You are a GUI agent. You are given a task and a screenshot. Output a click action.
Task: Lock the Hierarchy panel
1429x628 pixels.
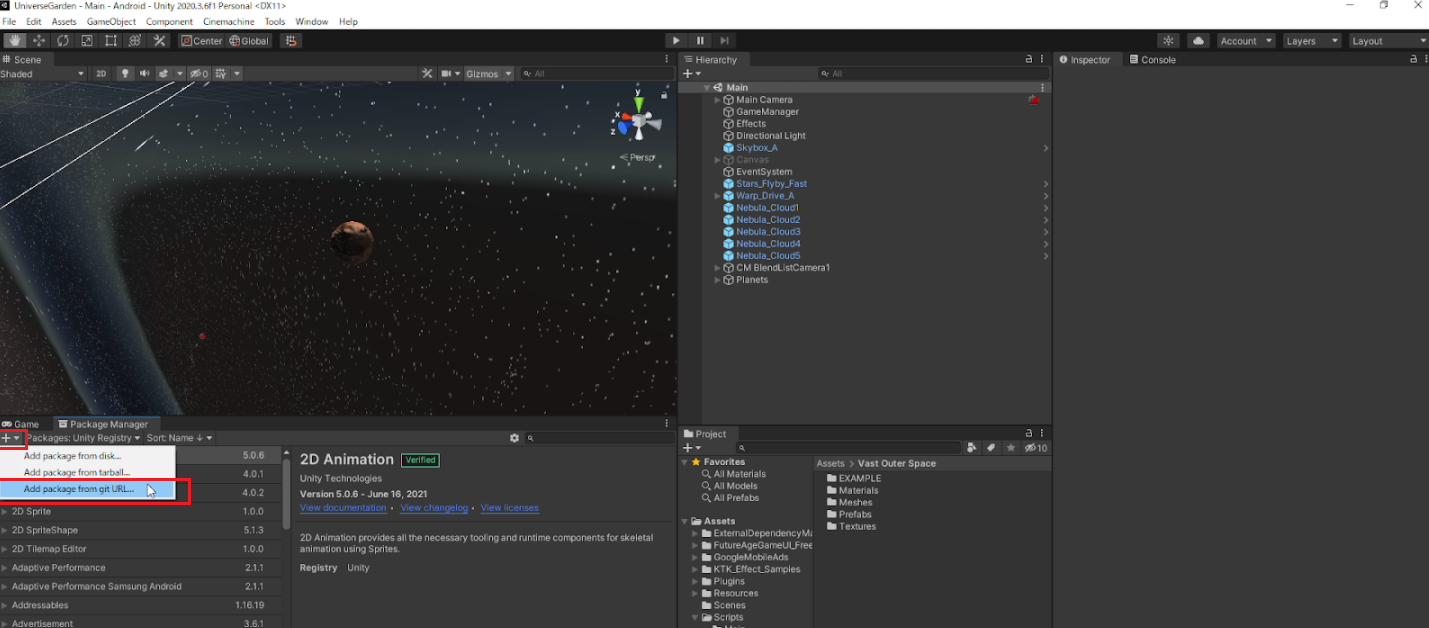click(x=1029, y=60)
